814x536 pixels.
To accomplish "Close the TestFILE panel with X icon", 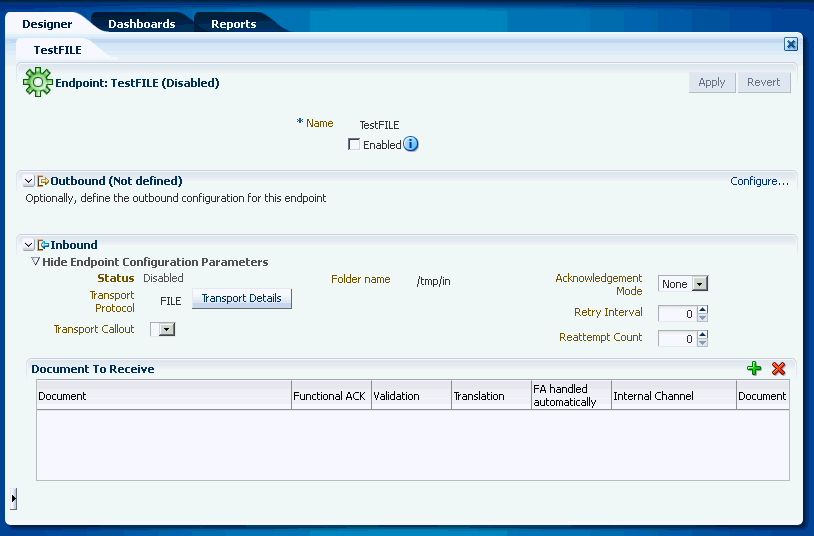I will point(791,44).
